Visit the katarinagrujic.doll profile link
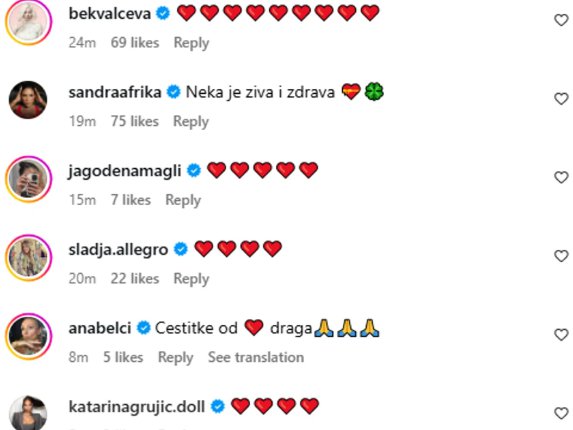Image resolution: width=573 pixels, height=430 pixels. (137, 407)
